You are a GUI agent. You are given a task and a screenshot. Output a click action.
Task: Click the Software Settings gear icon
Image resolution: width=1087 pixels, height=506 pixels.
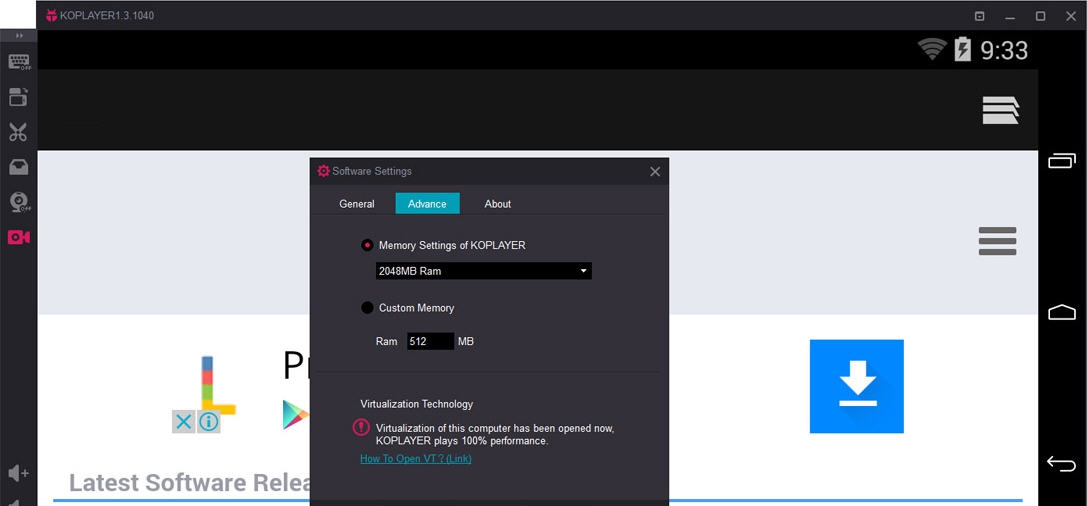[x=323, y=171]
